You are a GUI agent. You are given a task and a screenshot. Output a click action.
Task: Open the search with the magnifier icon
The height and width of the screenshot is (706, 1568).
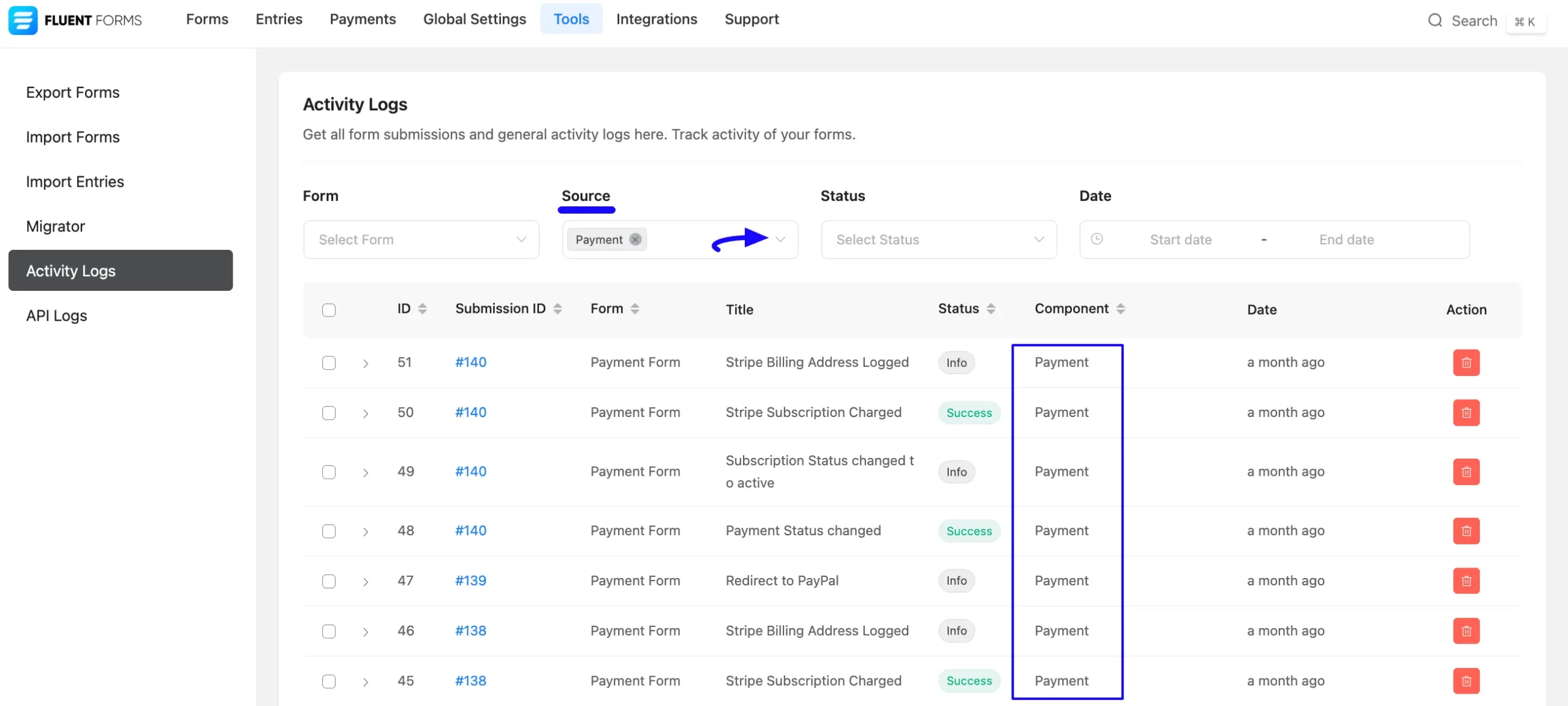(x=1434, y=20)
